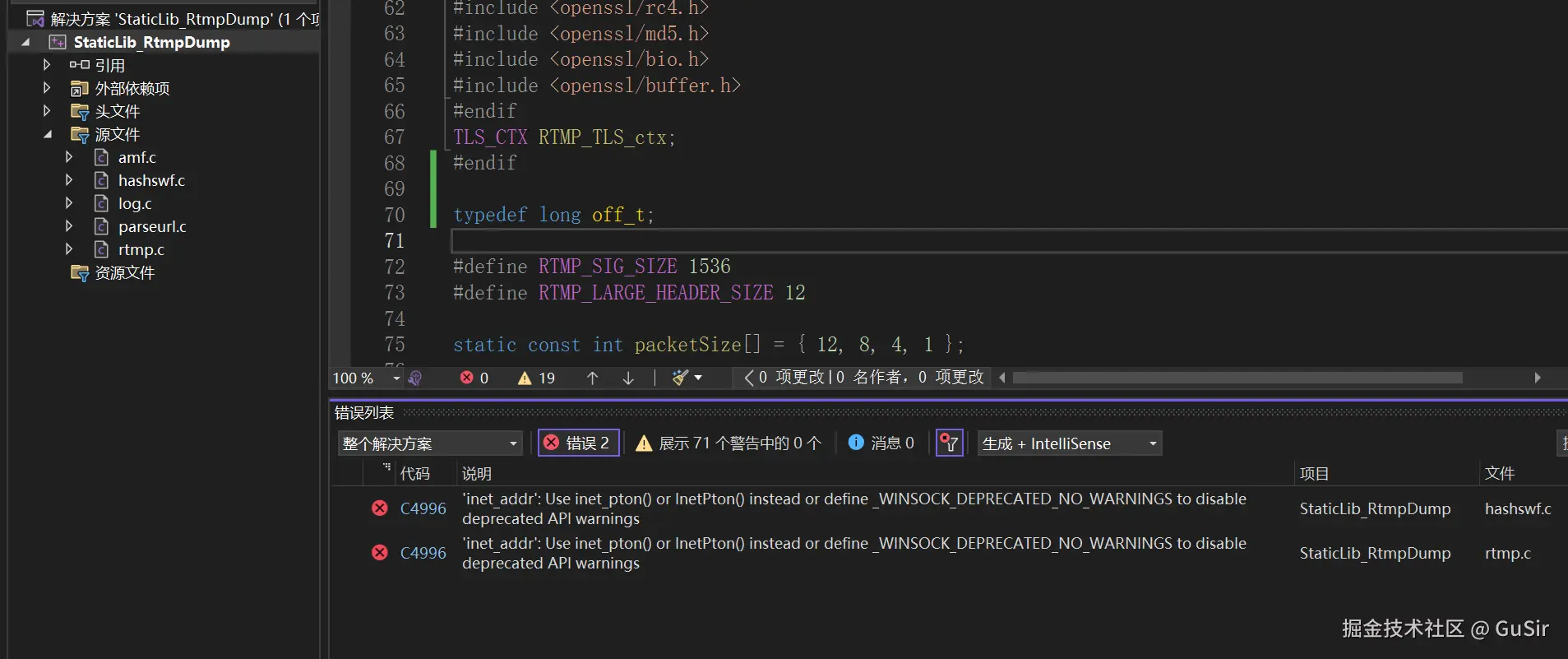Go to next issue with down arrow
1568x659 pixels.
coord(628,378)
